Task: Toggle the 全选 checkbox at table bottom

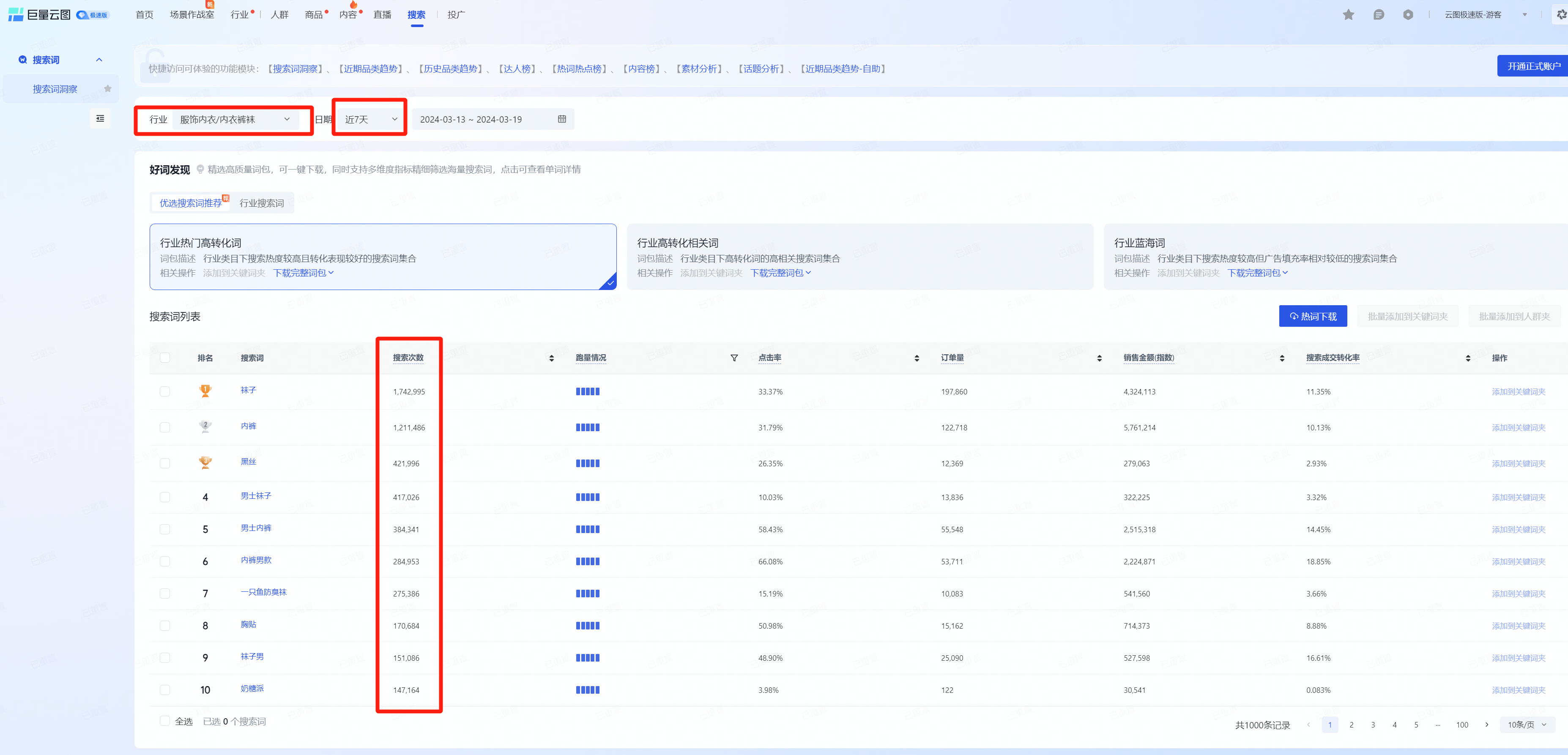Action: coord(164,721)
